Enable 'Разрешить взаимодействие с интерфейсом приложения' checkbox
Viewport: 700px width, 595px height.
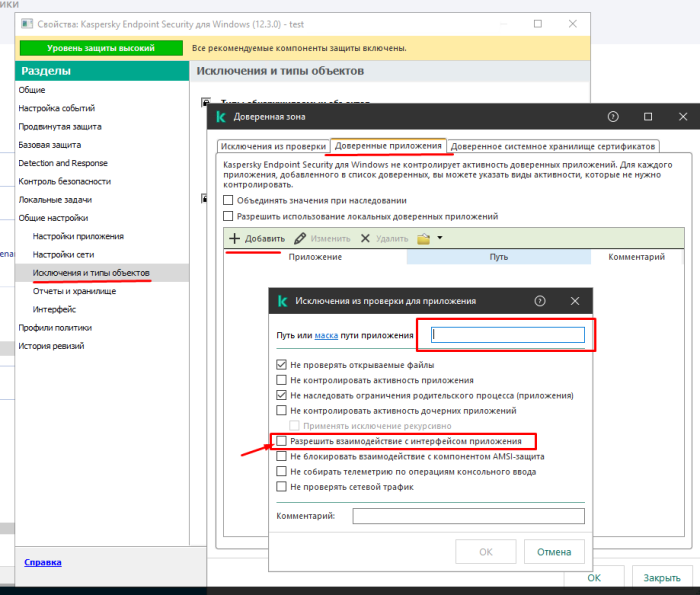click(x=282, y=441)
